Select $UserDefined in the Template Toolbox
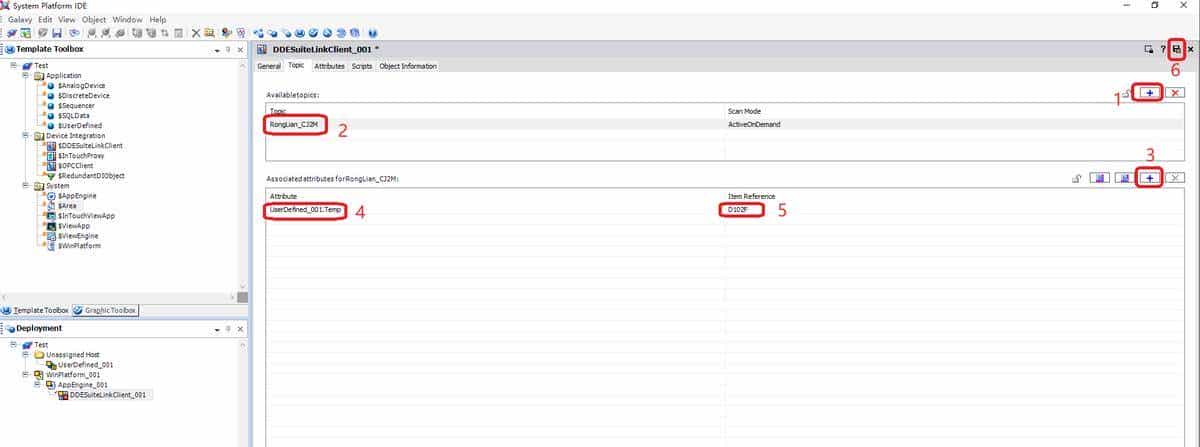The image size is (1200, 447). tap(80, 126)
